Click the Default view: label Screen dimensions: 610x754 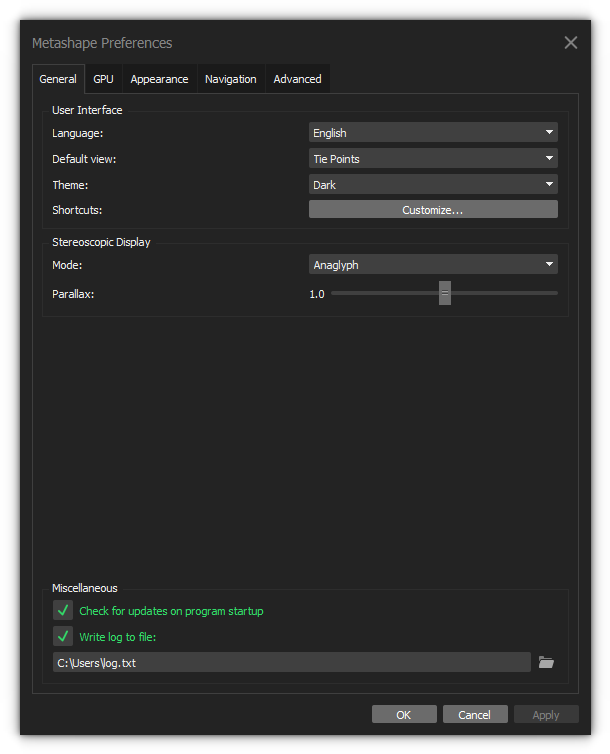point(84,159)
